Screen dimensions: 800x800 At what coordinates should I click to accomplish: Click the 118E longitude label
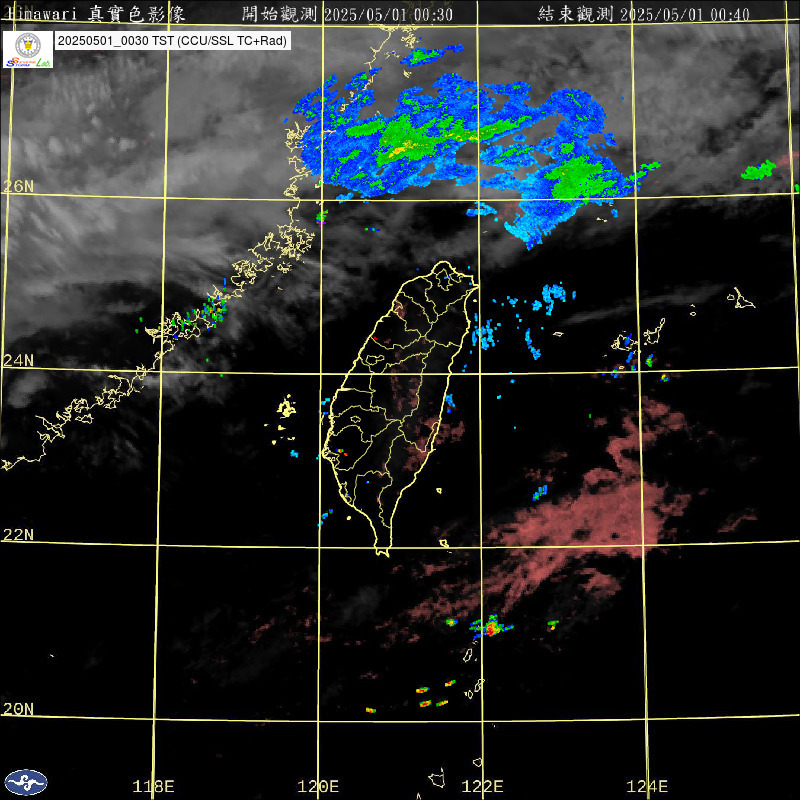pyautogui.click(x=153, y=786)
